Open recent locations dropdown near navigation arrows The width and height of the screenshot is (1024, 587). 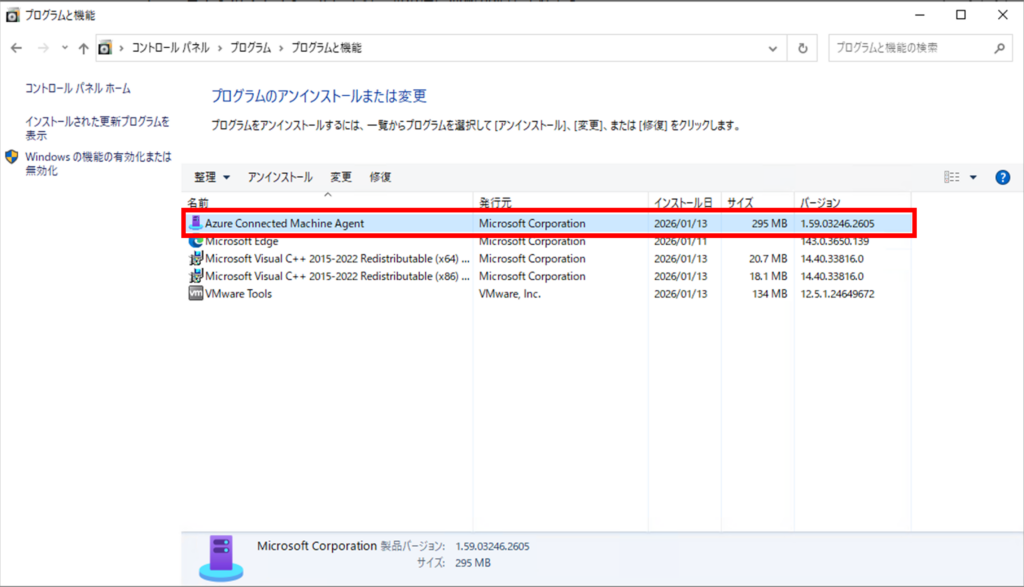point(65,48)
